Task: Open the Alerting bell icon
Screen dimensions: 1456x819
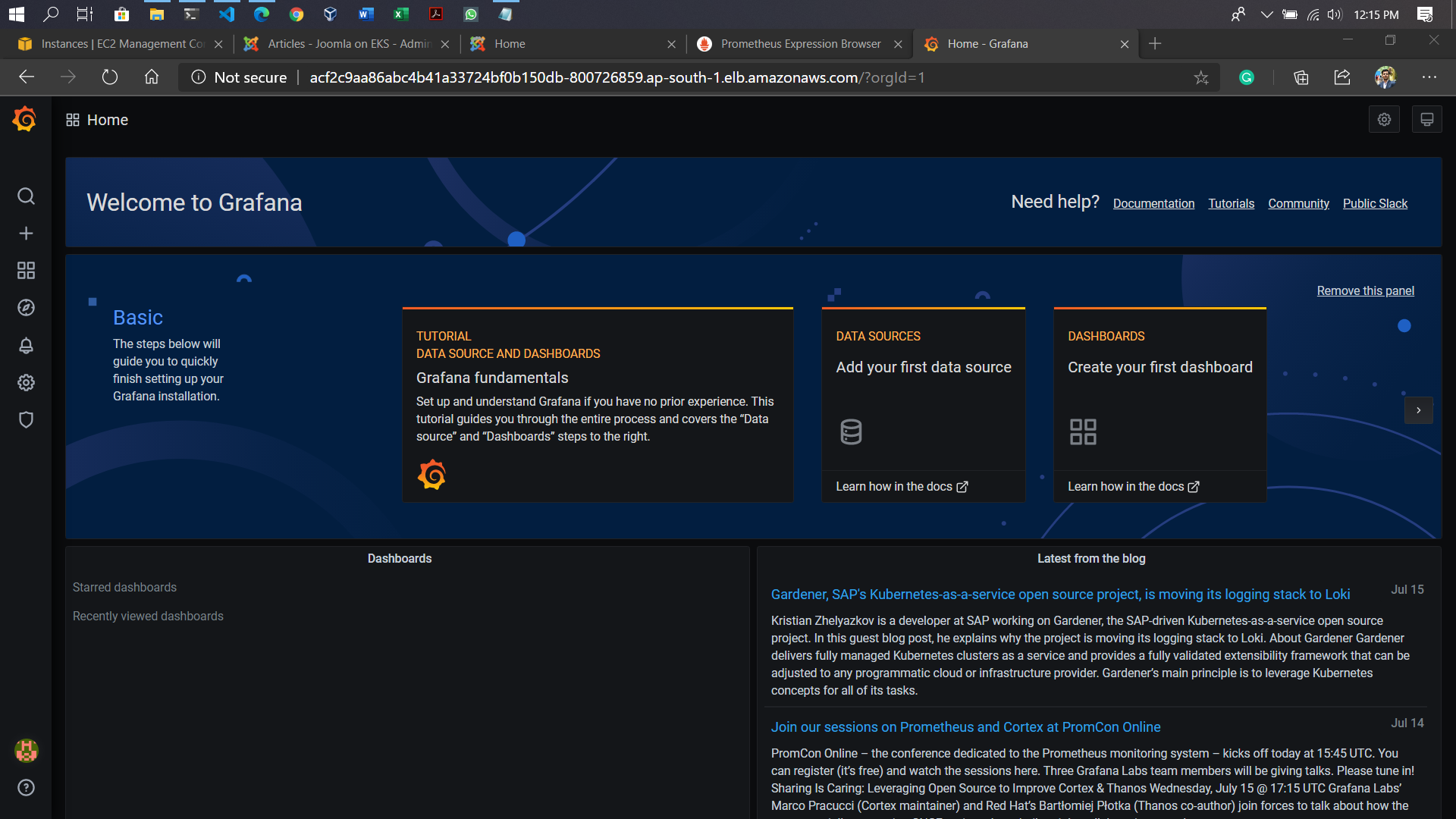Action: pyautogui.click(x=26, y=346)
